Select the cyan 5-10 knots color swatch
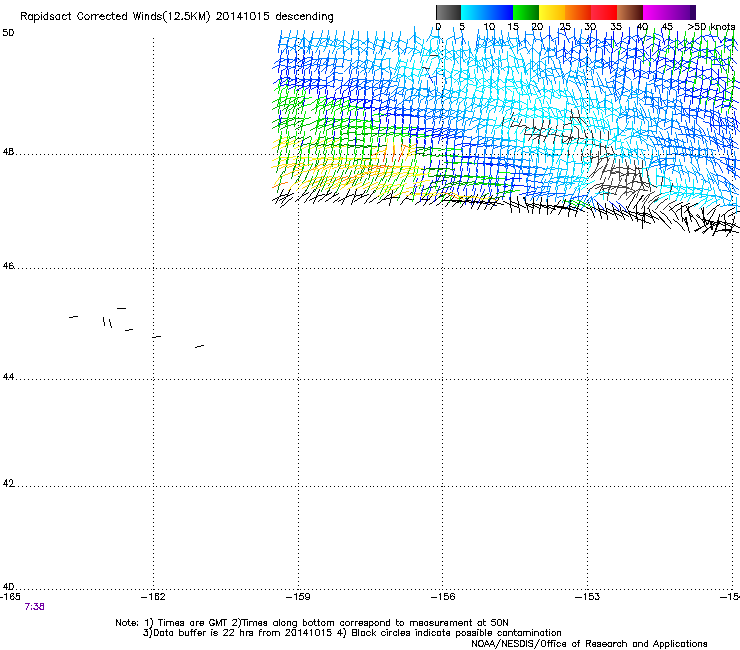 tap(473, 12)
